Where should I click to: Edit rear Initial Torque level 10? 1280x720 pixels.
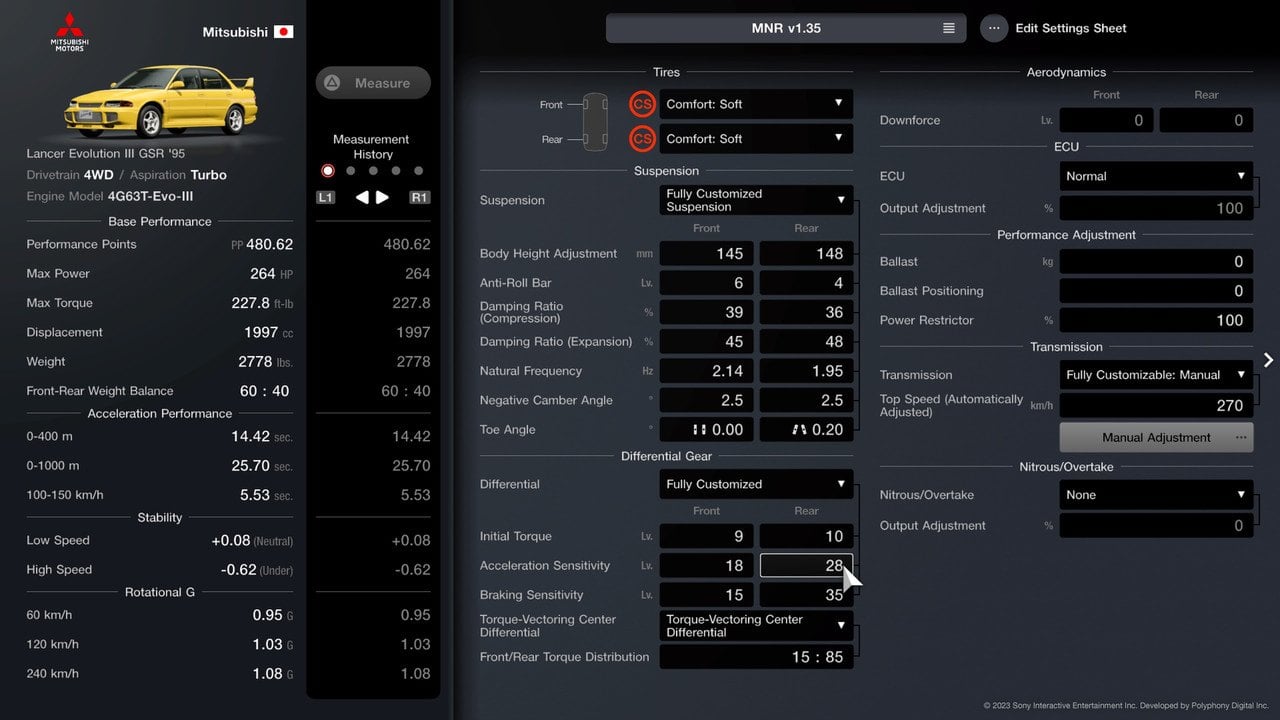pyautogui.click(x=806, y=536)
